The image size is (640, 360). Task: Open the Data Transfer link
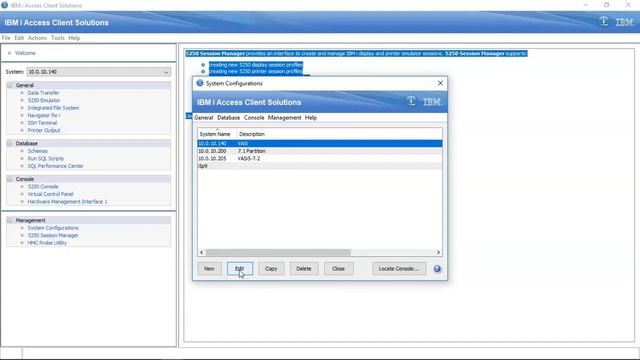point(43,93)
